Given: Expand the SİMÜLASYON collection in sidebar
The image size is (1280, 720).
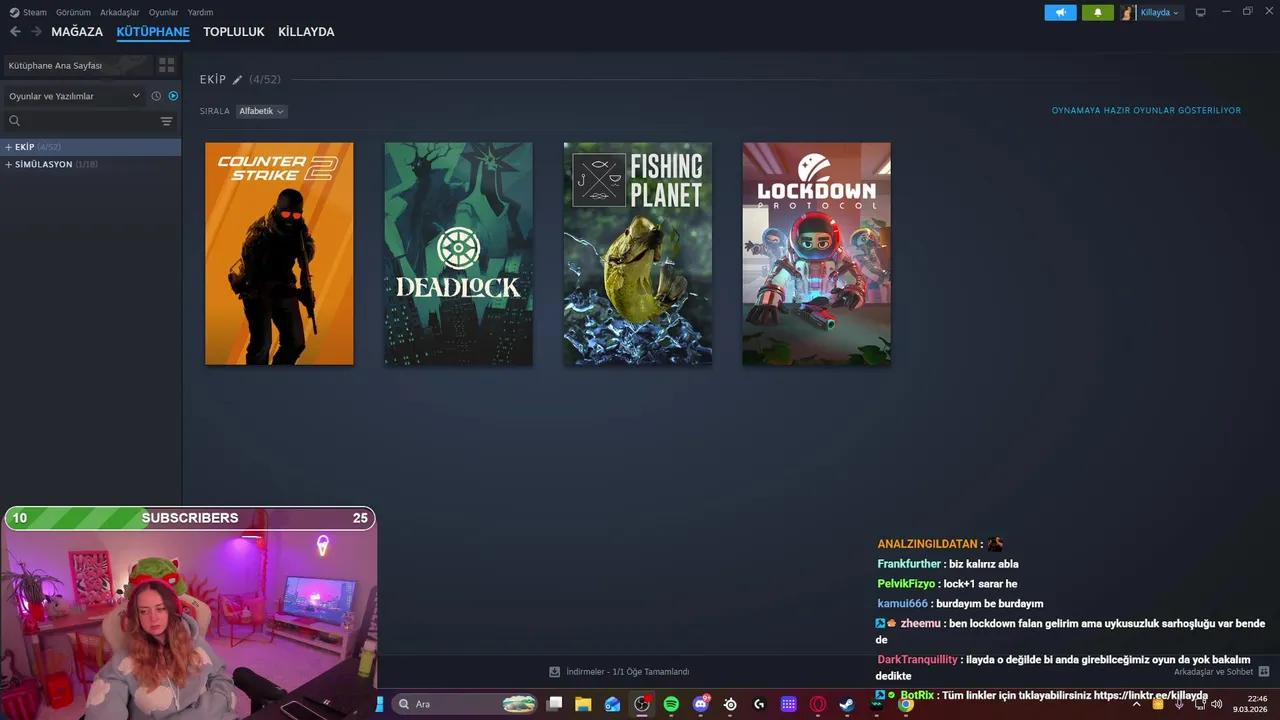Looking at the screenshot, I should pyautogui.click(x=9, y=164).
